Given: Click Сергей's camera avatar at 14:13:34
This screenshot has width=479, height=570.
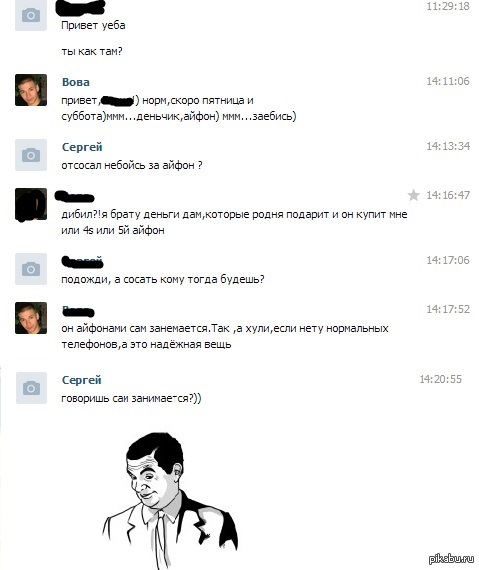Looking at the screenshot, I should 31,155.
